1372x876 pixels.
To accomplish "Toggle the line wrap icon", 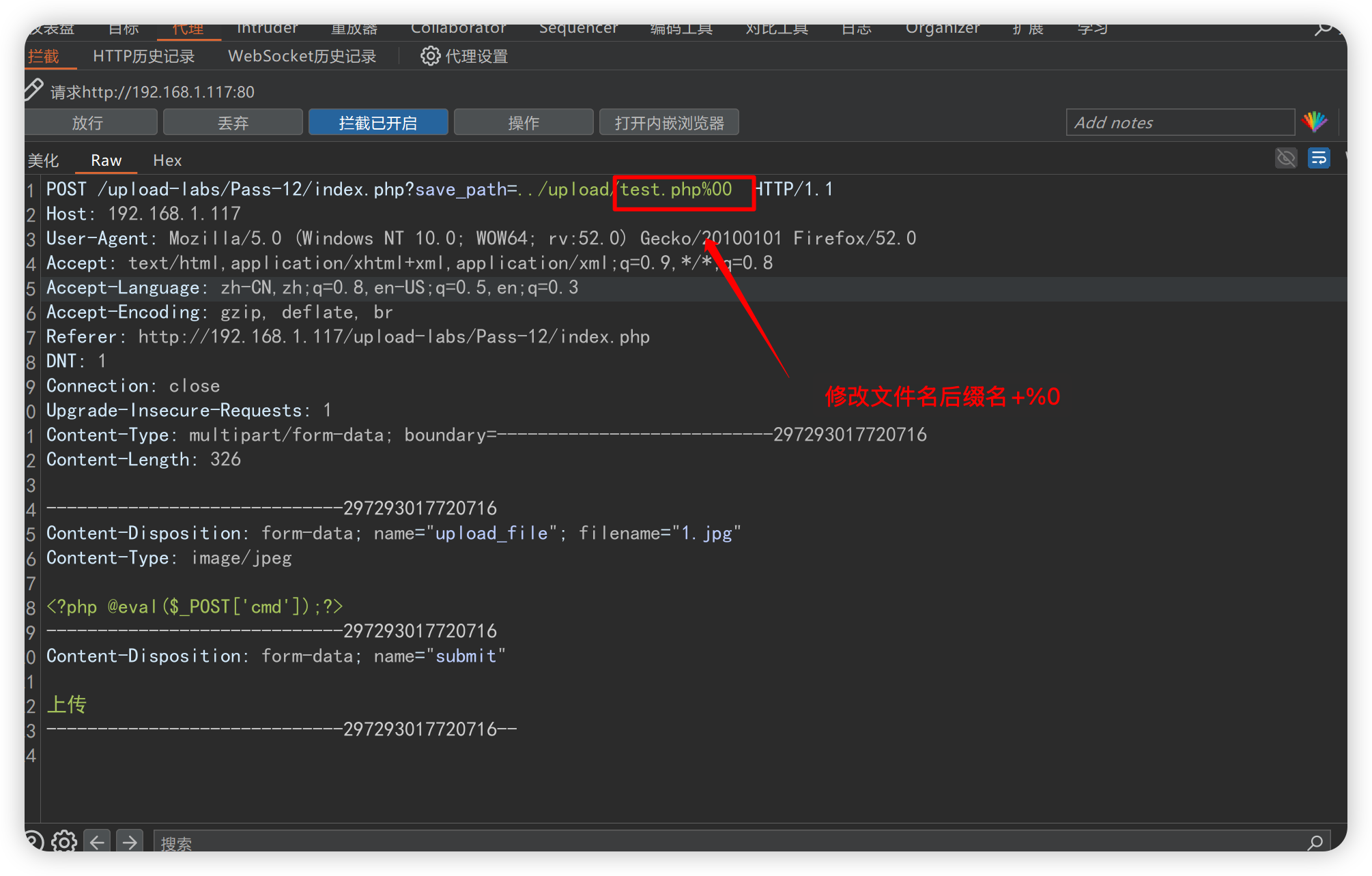I will pos(1319,158).
